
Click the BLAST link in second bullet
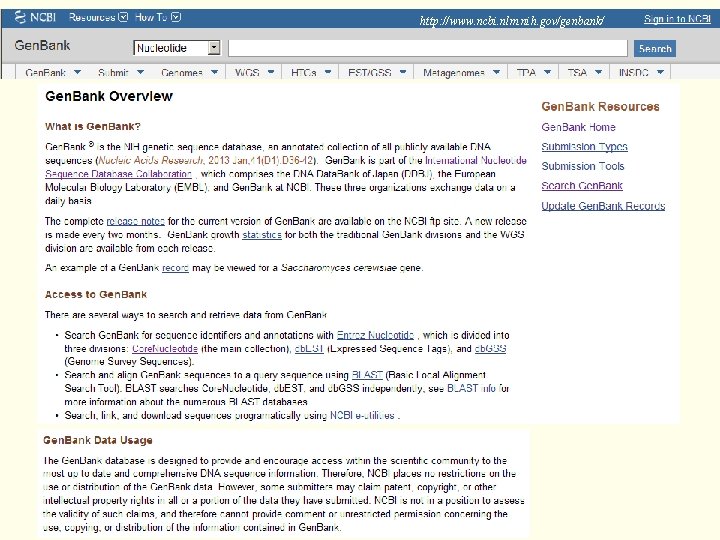(367, 375)
